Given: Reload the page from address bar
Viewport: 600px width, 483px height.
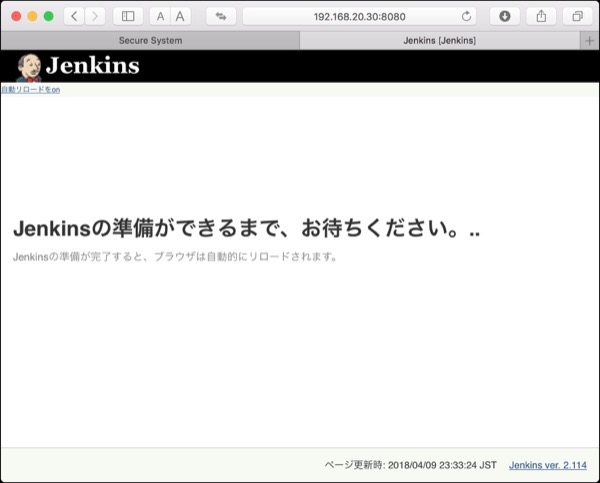Looking at the screenshot, I should click(466, 16).
